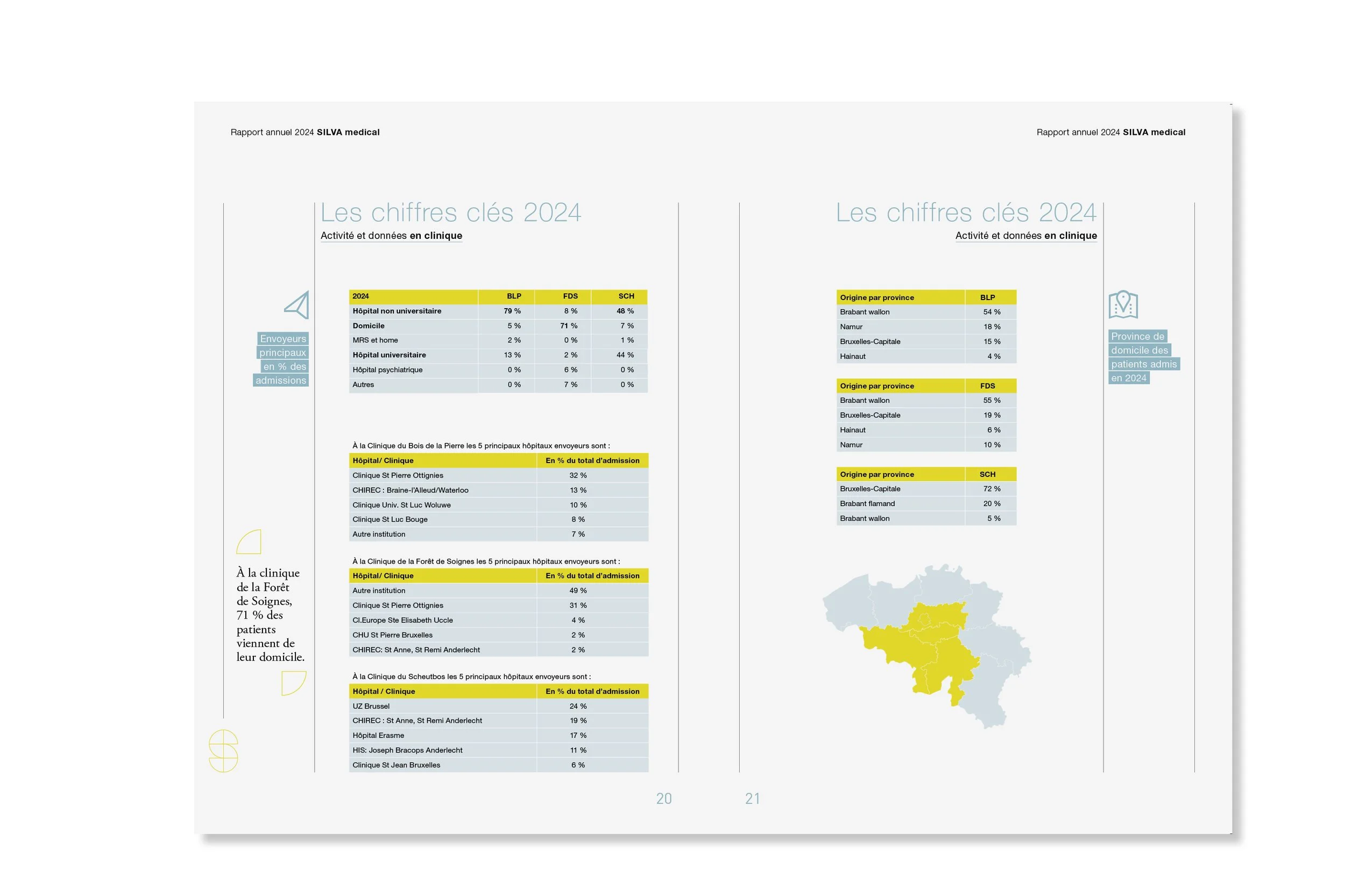1345x896 pixels.
Task: Click page number 21
Action: pos(753,798)
